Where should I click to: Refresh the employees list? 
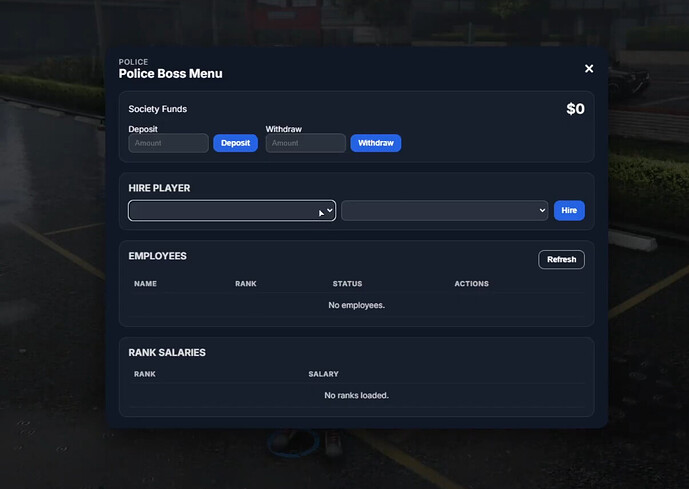pos(561,260)
